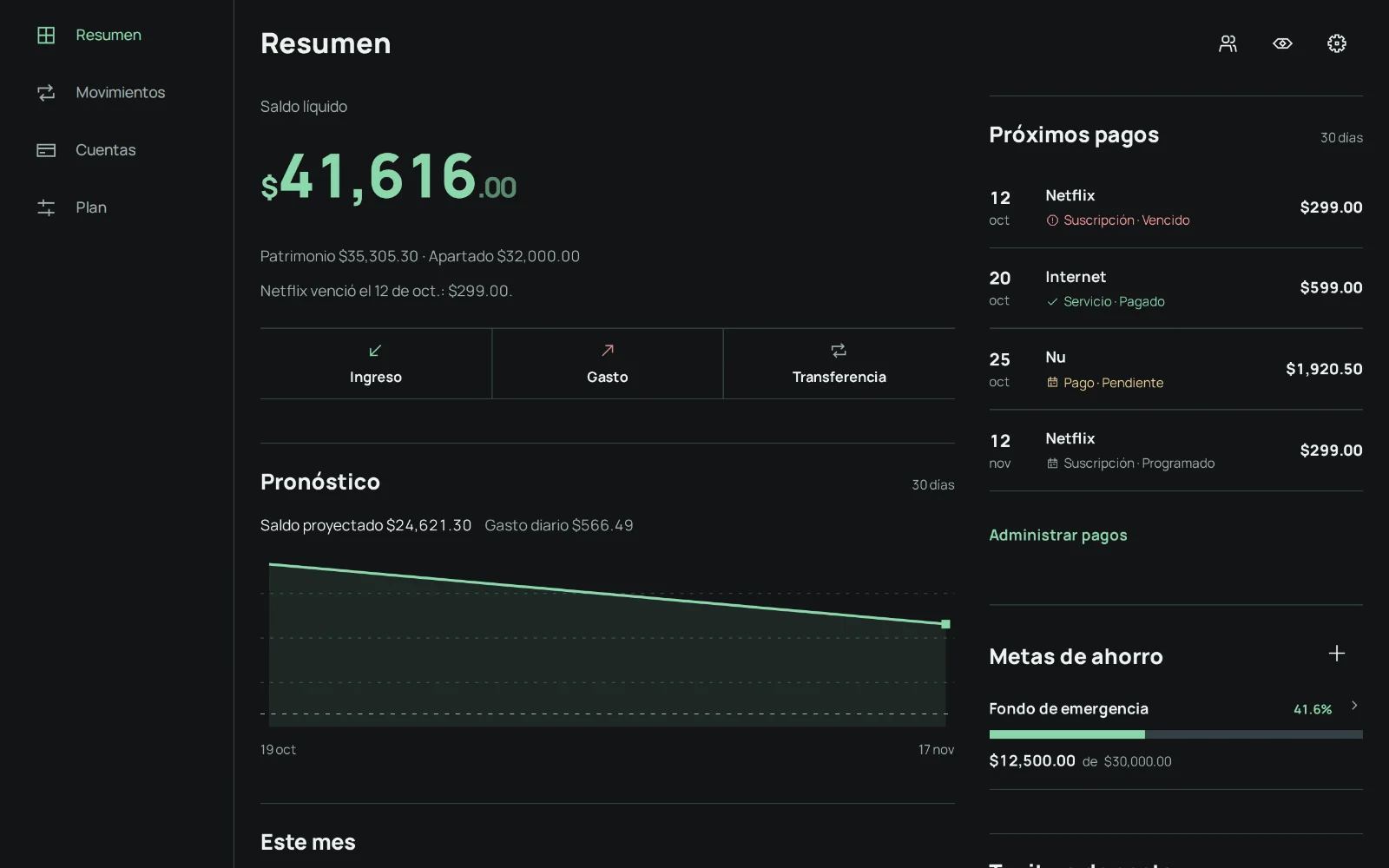The width and height of the screenshot is (1389, 868).
Task: Click the calendar icon beside Pago · Pendiente
Action: [1052, 383]
